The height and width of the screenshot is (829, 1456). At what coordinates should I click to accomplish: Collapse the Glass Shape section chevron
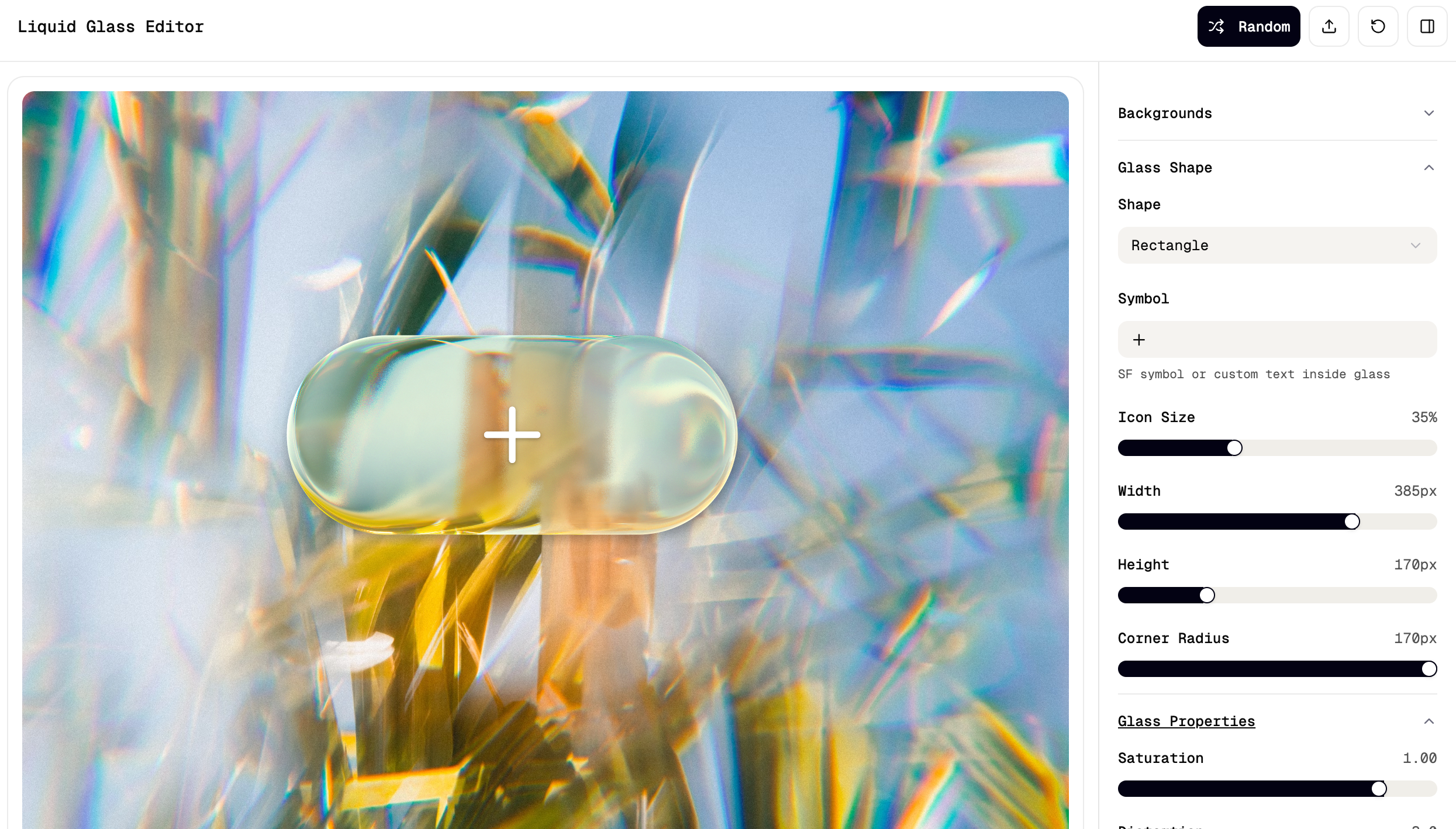click(1429, 168)
